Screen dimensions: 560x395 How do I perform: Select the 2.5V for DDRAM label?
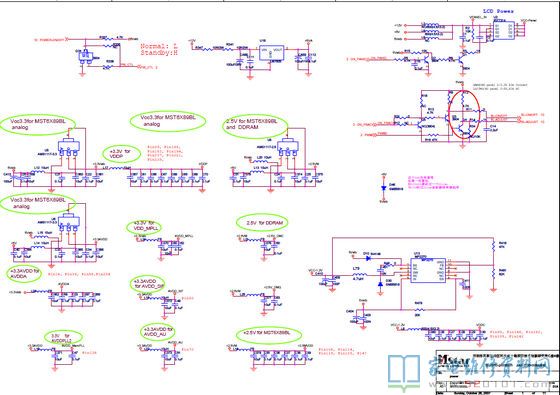[x=262, y=222]
